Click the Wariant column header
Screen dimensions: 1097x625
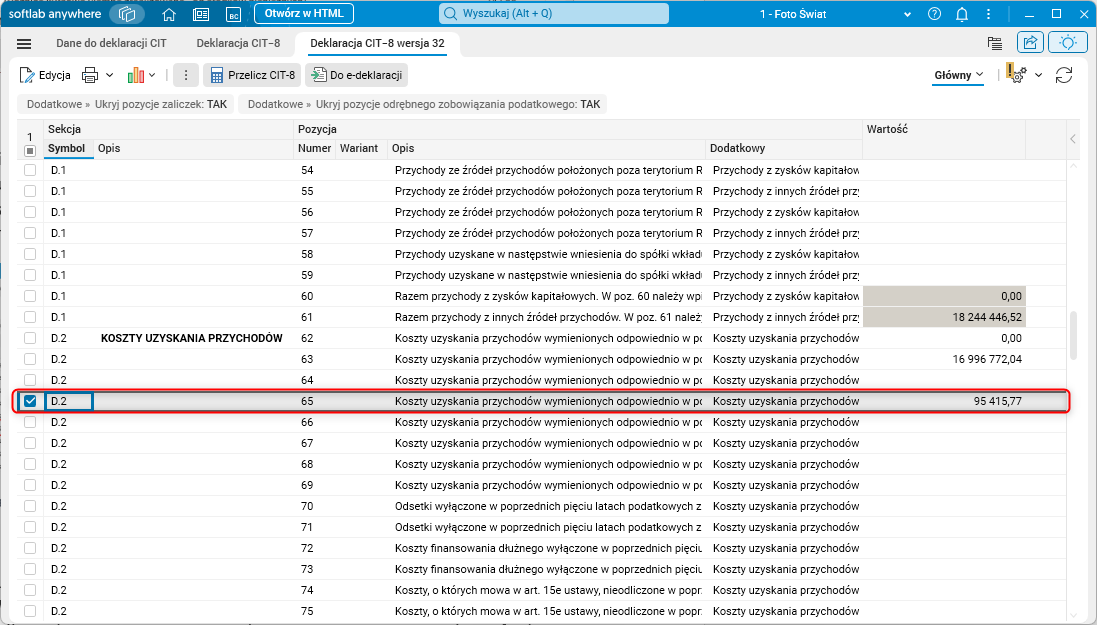[x=359, y=148]
